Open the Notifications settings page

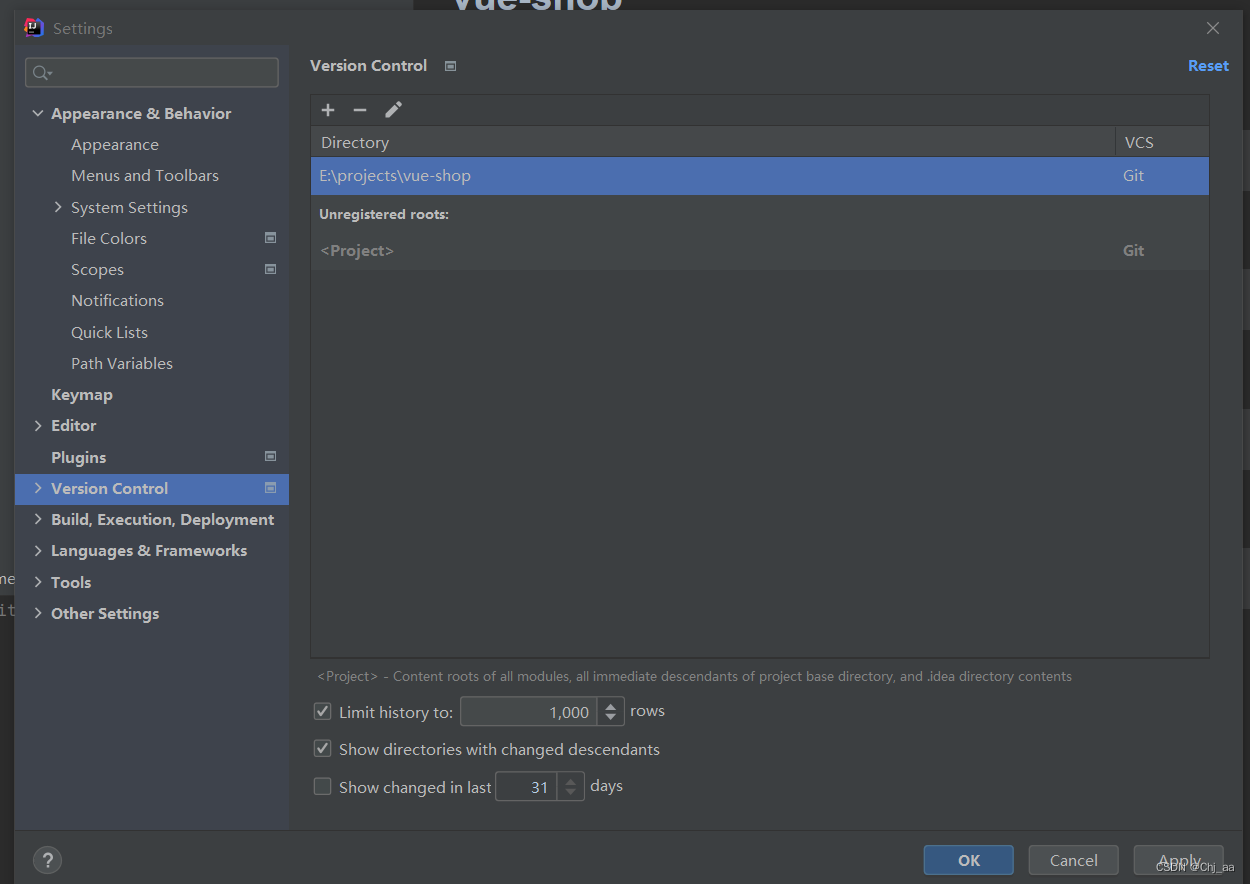click(117, 301)
